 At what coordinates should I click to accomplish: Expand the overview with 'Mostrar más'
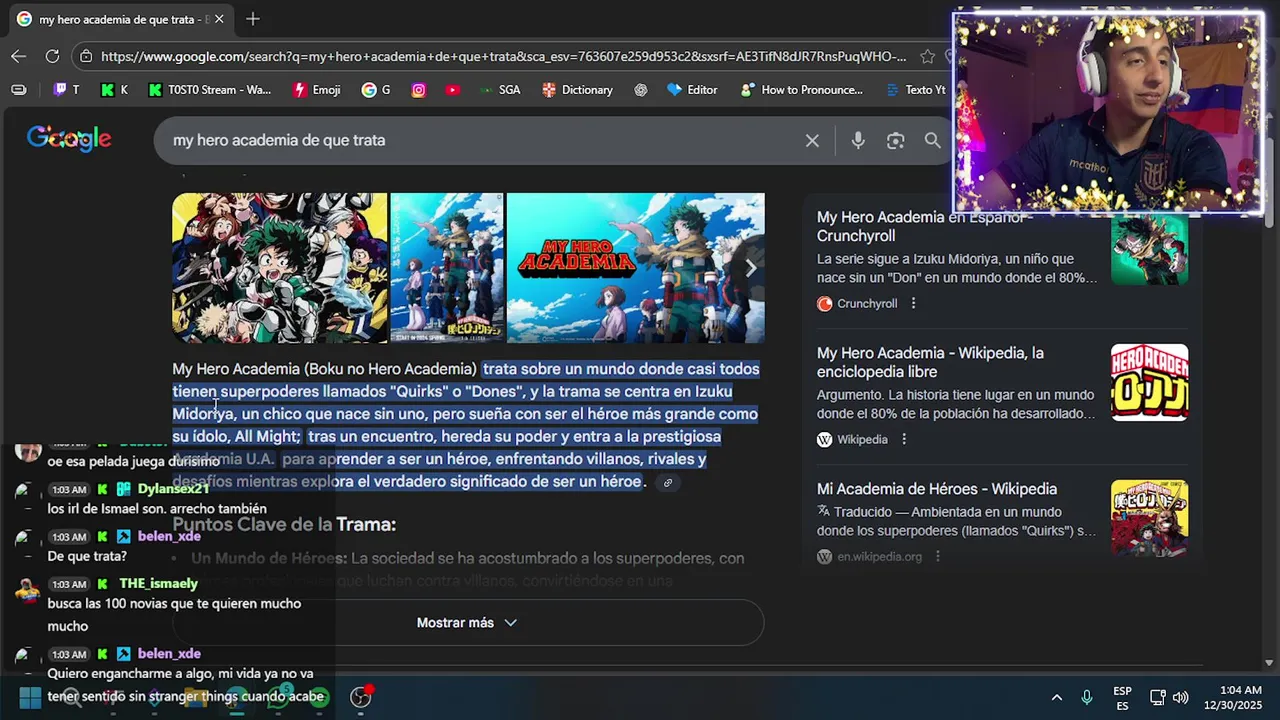[468, 622]
